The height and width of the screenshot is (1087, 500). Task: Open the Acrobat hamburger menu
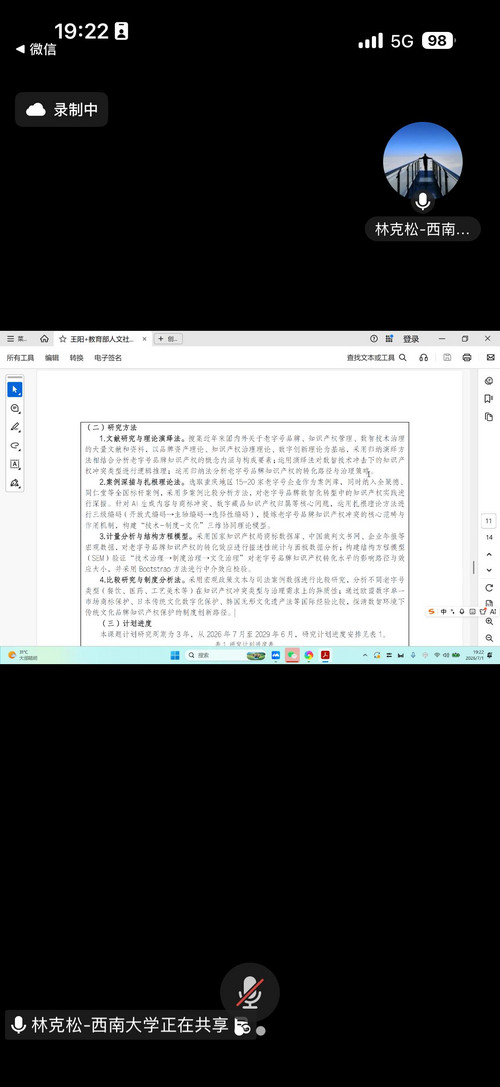point(10,339)
